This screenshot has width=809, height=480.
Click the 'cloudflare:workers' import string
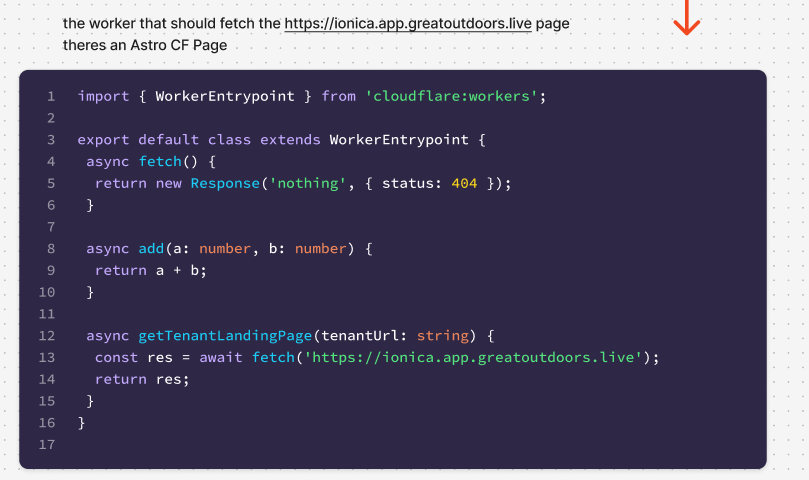tap(451, 96)
